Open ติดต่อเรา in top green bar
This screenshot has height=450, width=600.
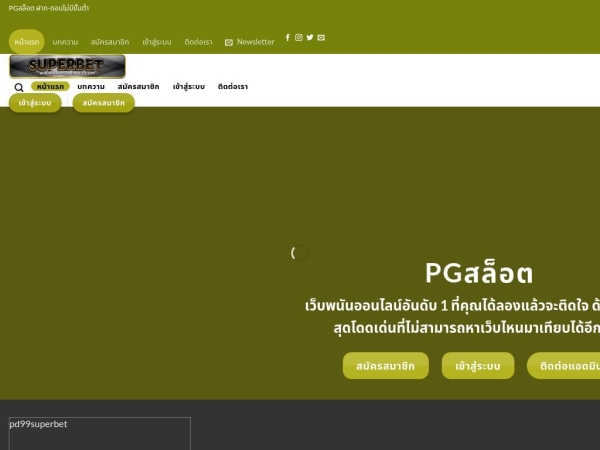[198, 42]
